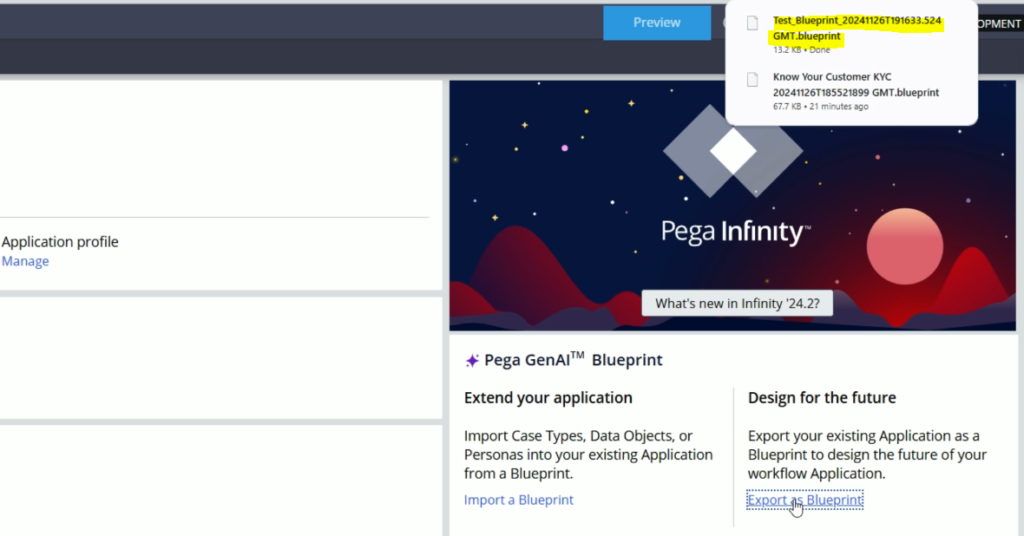
Task: Click What's new in Infinity '24.2? button
Action: 737,304
